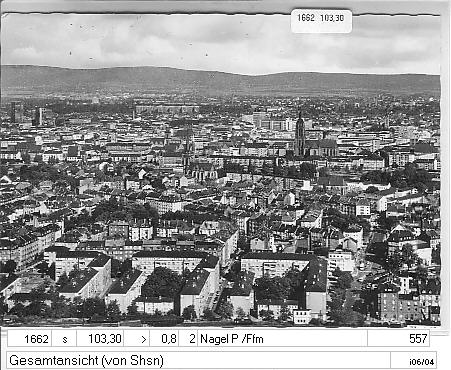Click the white 1662 103,30 label tag on the postcard

tap(321, 21)
